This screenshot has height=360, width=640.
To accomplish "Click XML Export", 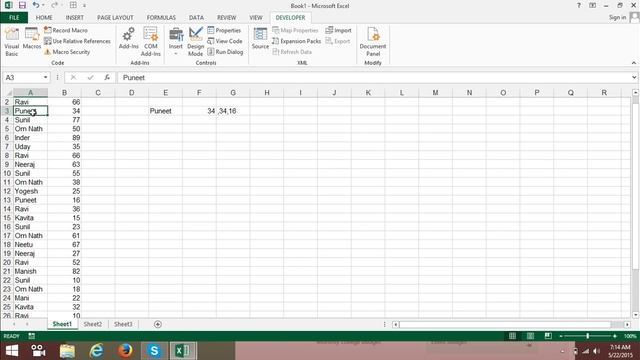I will (338, 41).
